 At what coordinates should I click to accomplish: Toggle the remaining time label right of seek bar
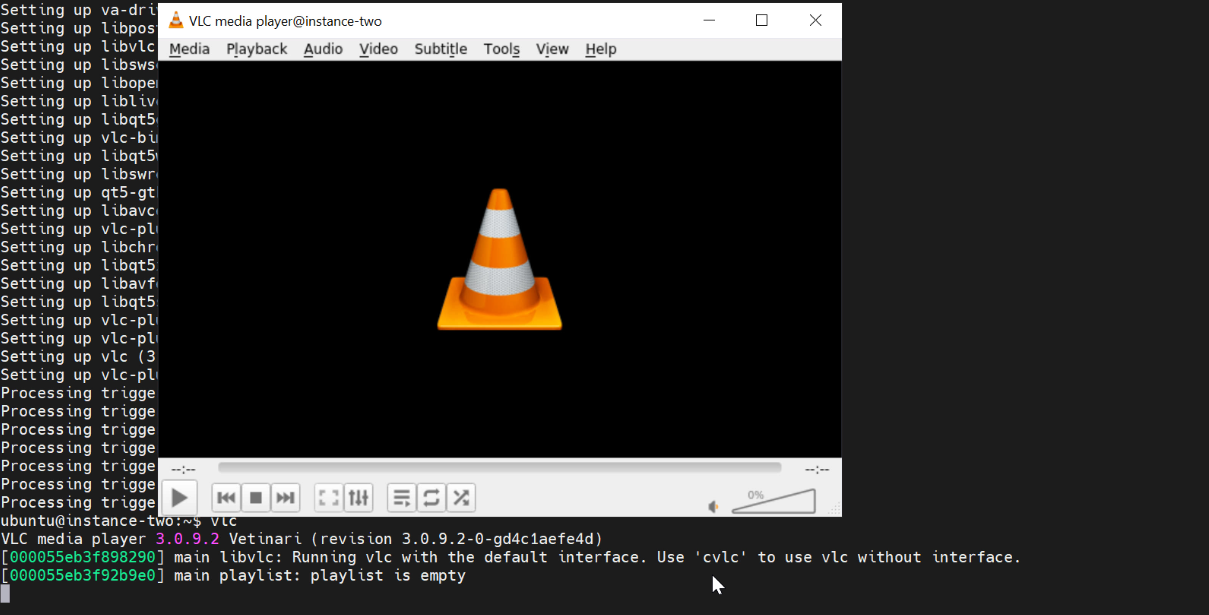pyautogui.click(x=817, y=469)
